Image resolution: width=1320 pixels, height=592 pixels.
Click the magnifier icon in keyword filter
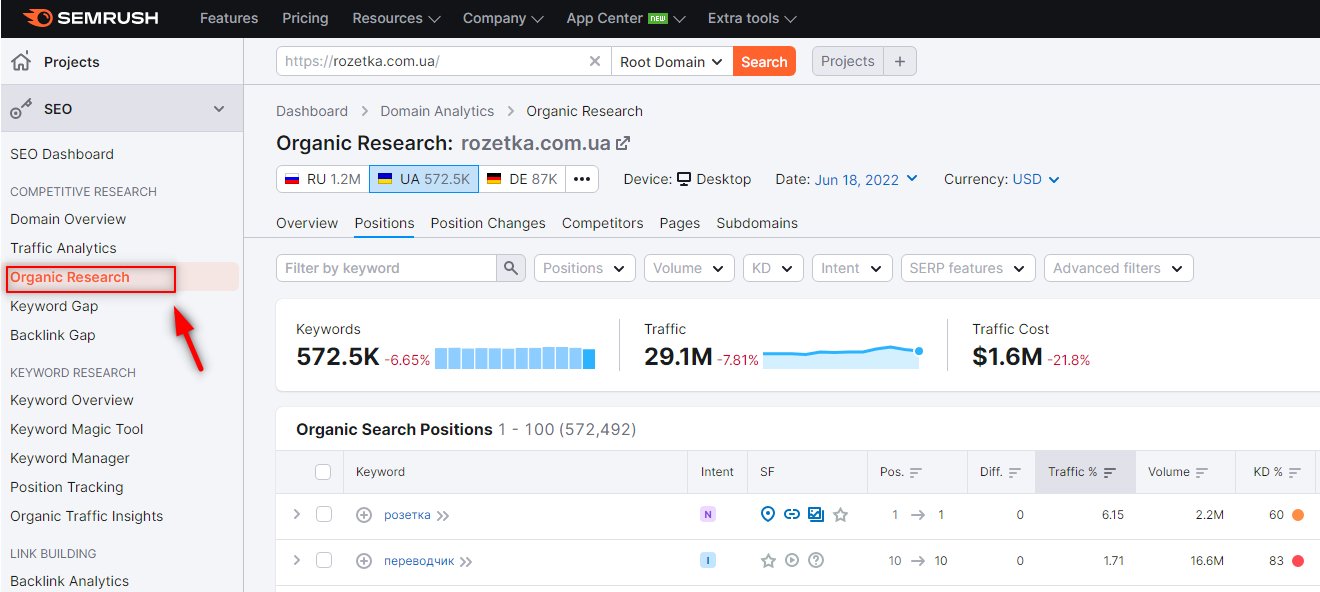tap(511, 268)
